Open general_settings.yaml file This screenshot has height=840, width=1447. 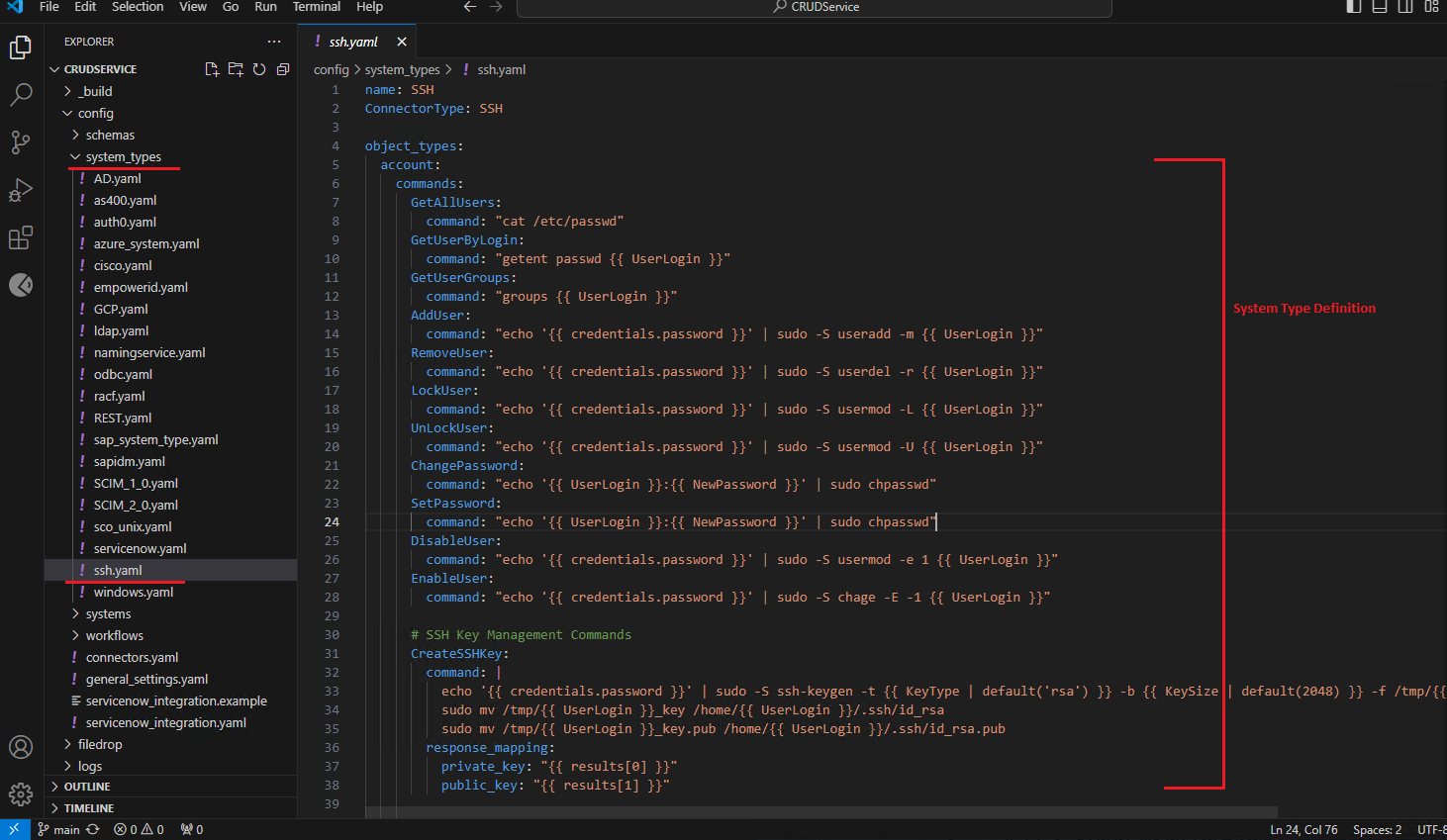[170, 679]
